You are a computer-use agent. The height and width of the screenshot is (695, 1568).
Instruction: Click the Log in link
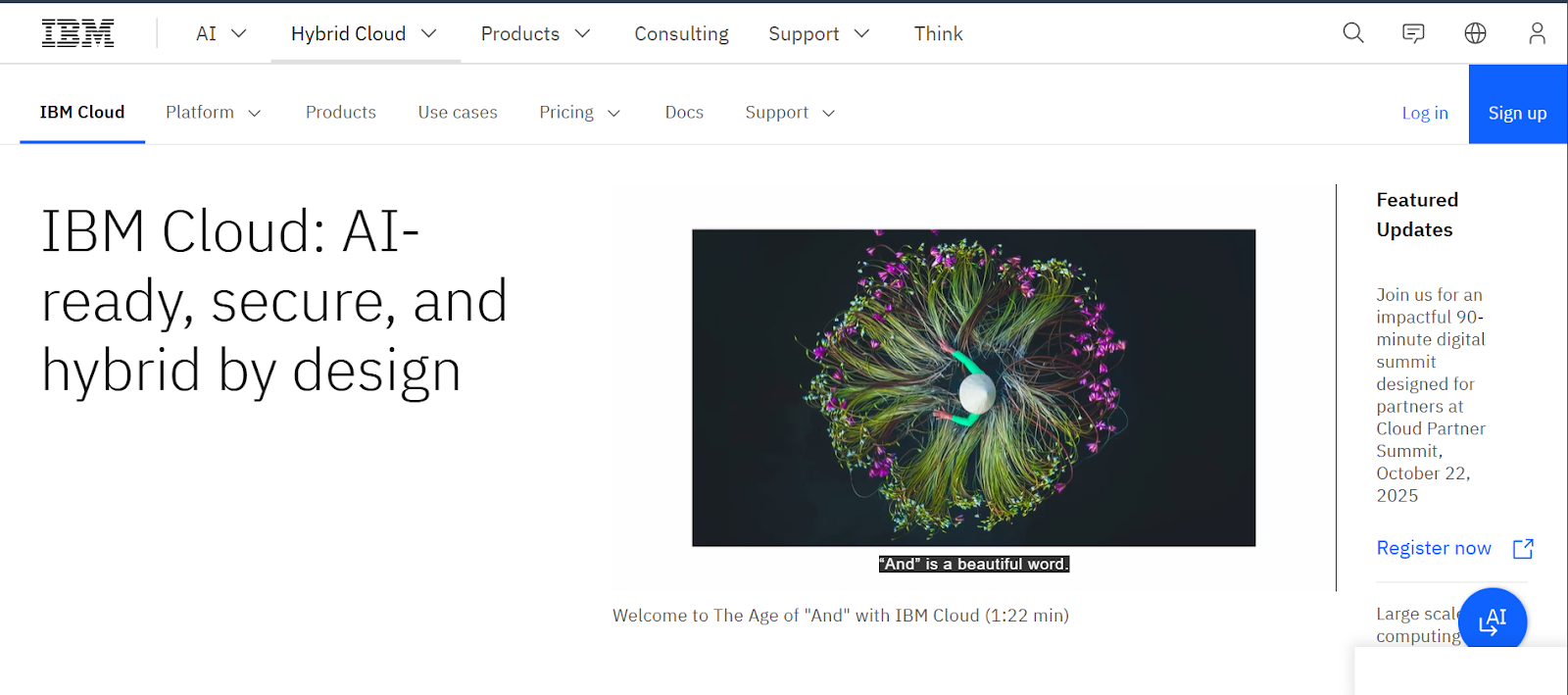coord(1425,113)
